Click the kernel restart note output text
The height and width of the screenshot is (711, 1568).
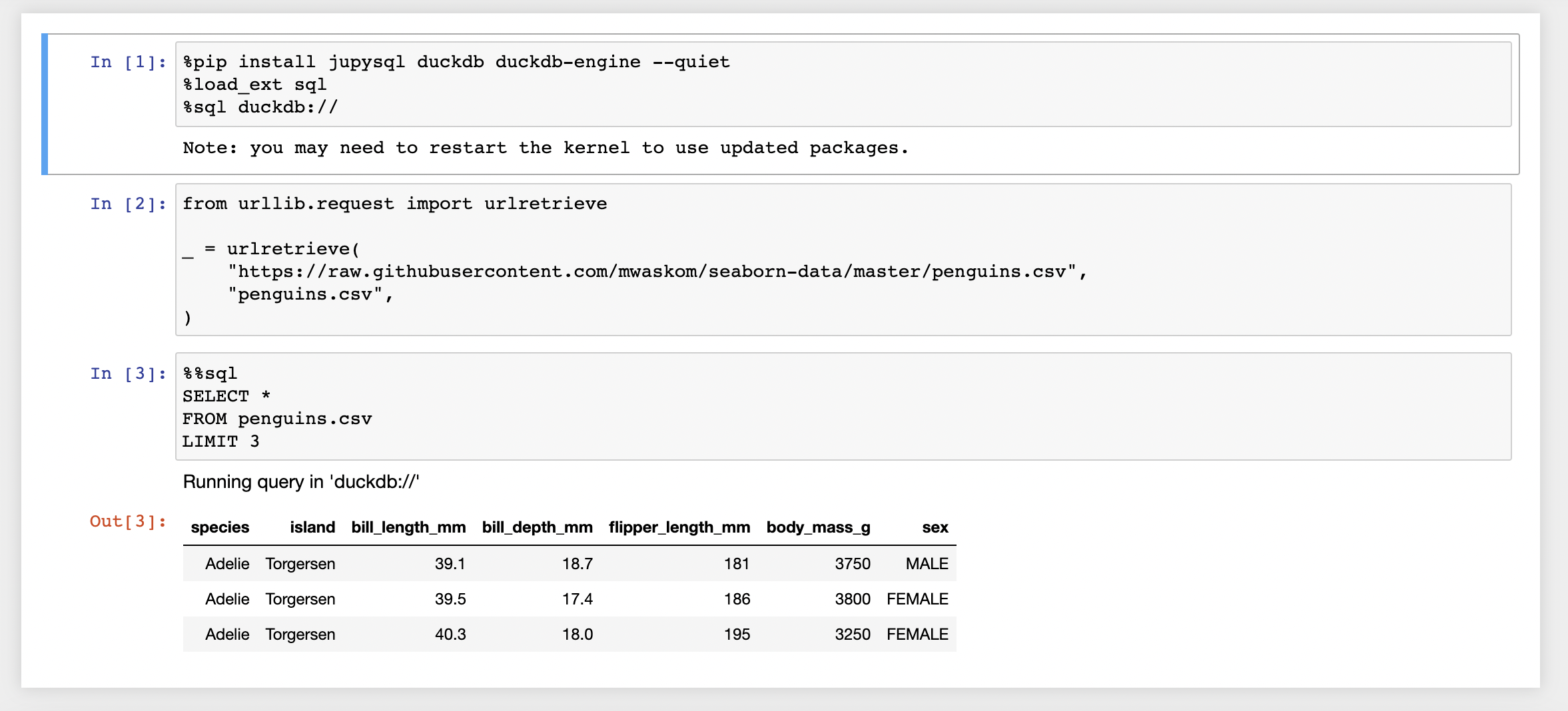545,148
